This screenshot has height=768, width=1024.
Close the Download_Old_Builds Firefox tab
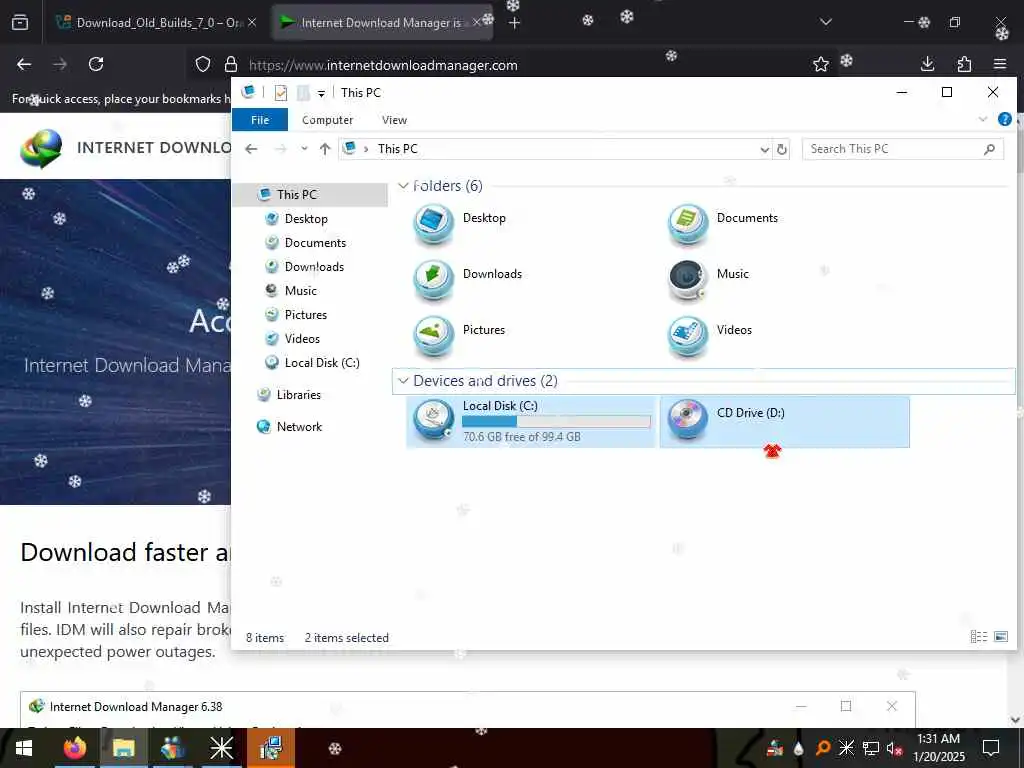coord(252,23)
